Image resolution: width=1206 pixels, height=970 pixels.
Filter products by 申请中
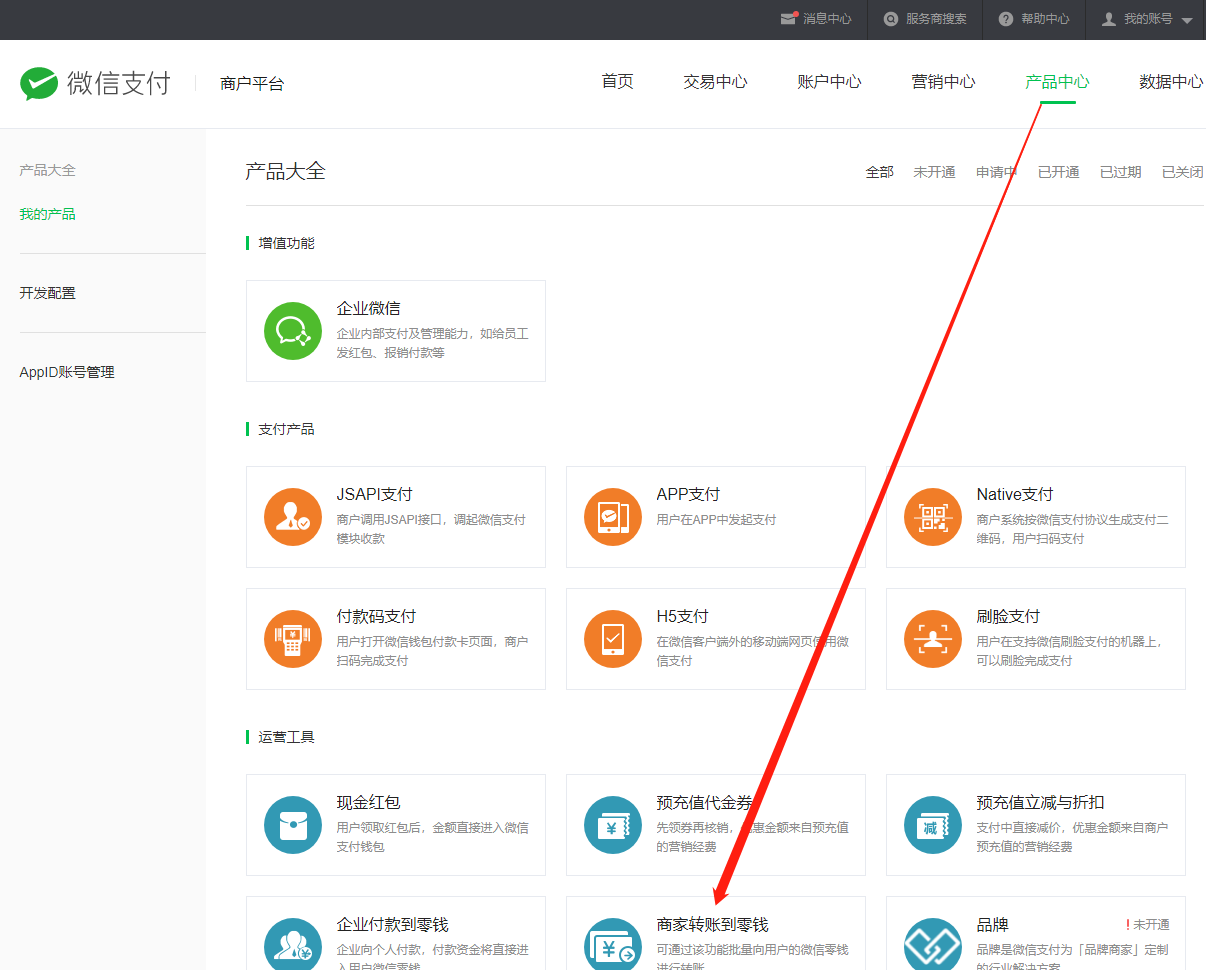[997, 172]
